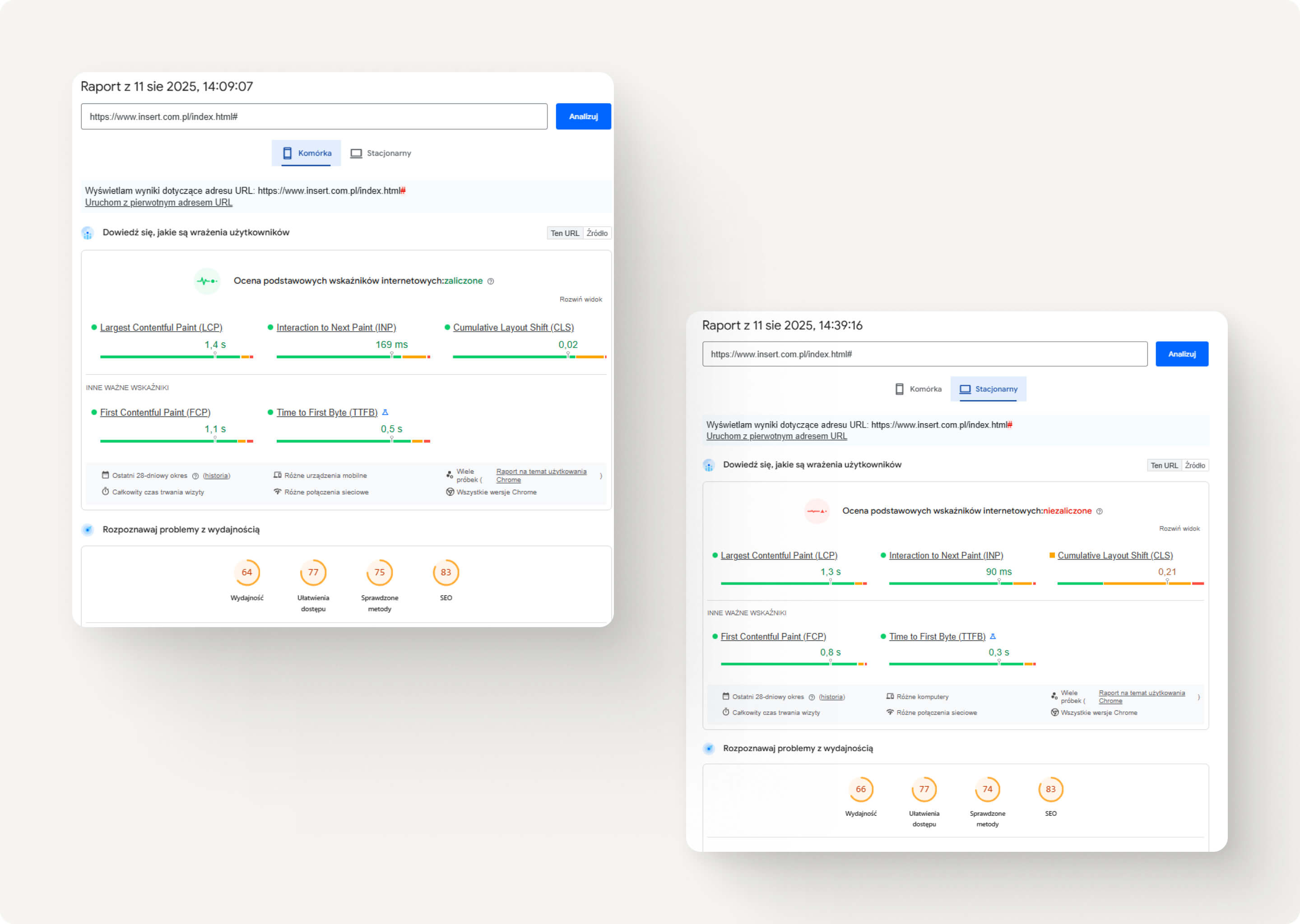Click Wydajność score gauge showing 64
The image size is (1300, 924).
(246, 573)
